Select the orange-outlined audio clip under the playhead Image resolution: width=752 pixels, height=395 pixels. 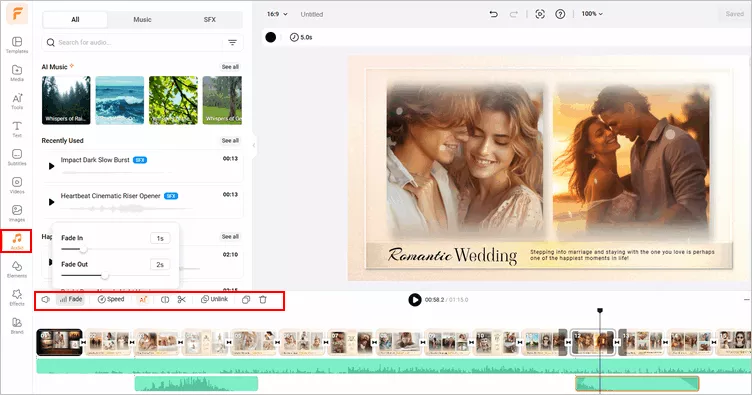click(x=637, y=383)
